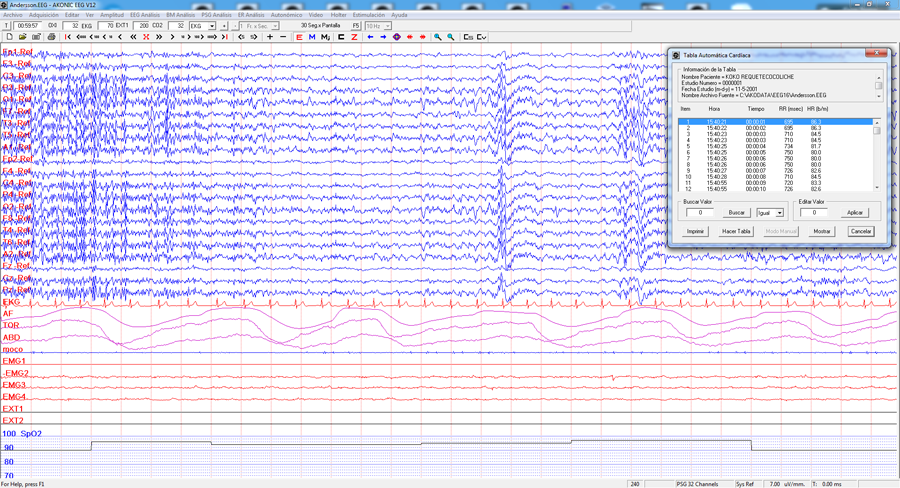Click the Buscar button in the cardiac table
Screen dimensions: 900x488
[736, 213]
